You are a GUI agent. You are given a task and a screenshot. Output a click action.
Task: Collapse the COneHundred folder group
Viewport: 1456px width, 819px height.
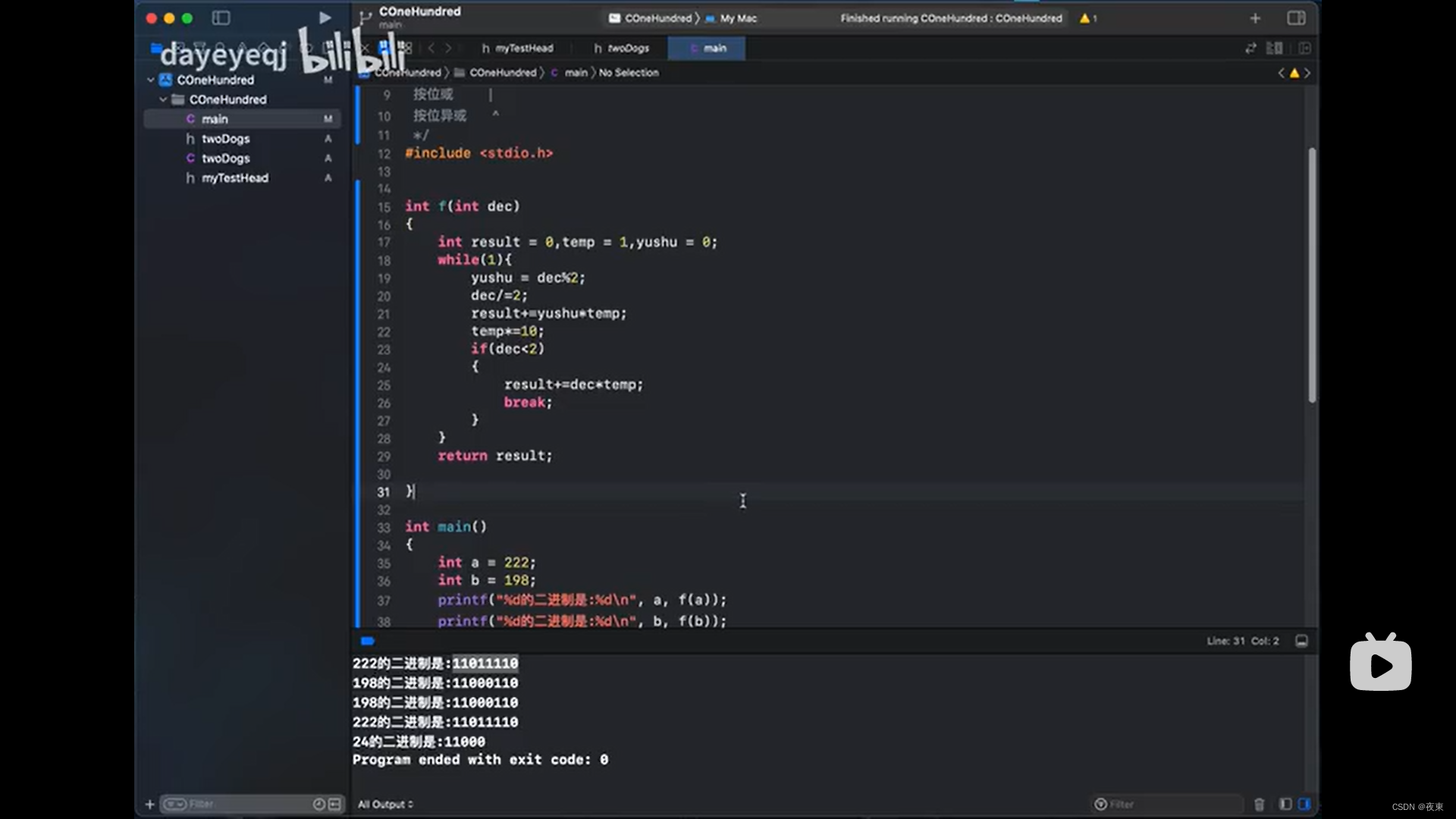tap(163, 99)
